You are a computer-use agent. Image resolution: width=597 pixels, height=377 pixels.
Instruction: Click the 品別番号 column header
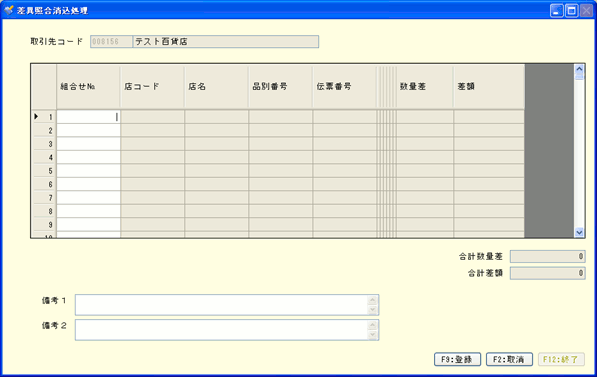(281, 86)
